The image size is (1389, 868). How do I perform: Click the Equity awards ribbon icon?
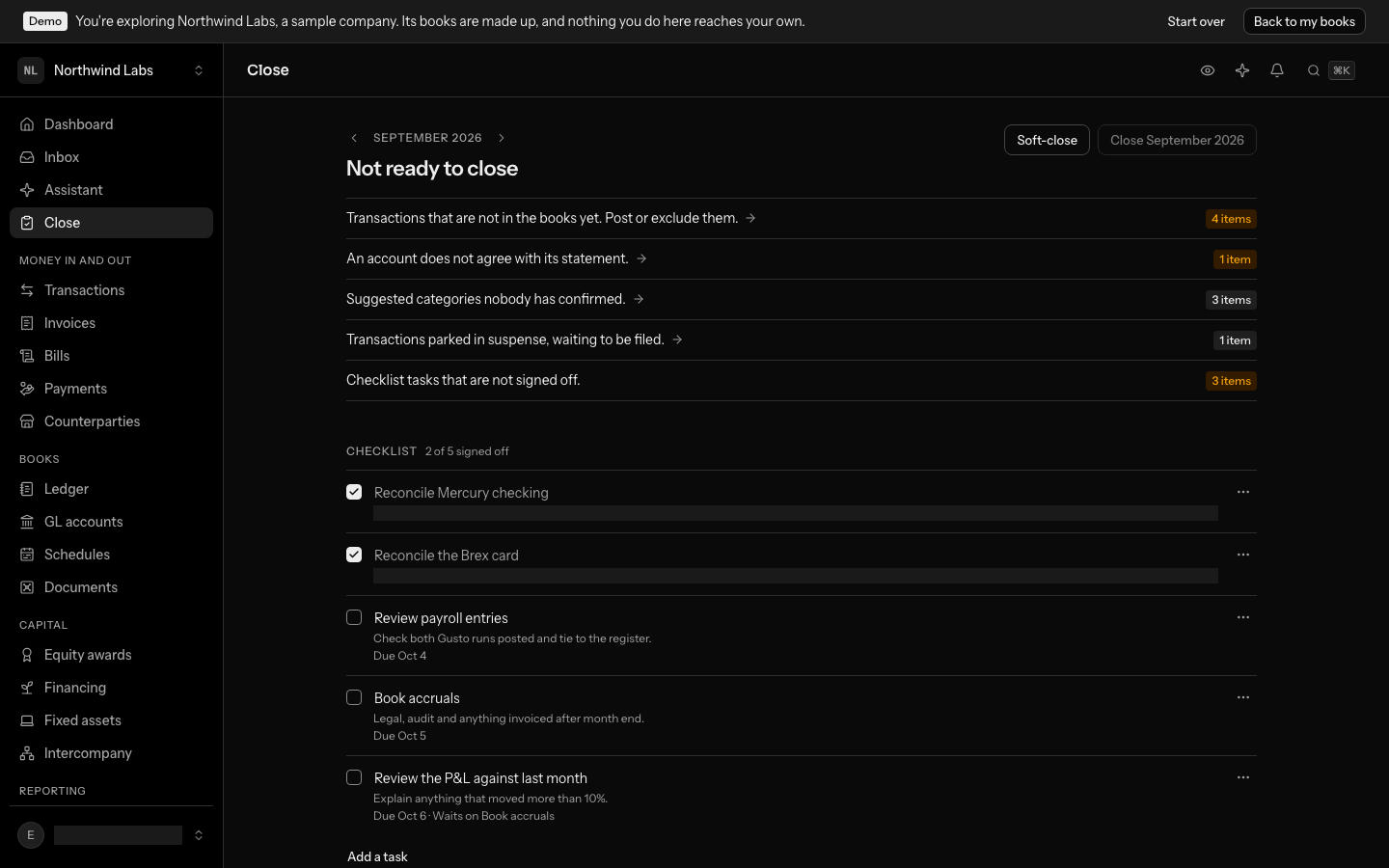point(27,655)
